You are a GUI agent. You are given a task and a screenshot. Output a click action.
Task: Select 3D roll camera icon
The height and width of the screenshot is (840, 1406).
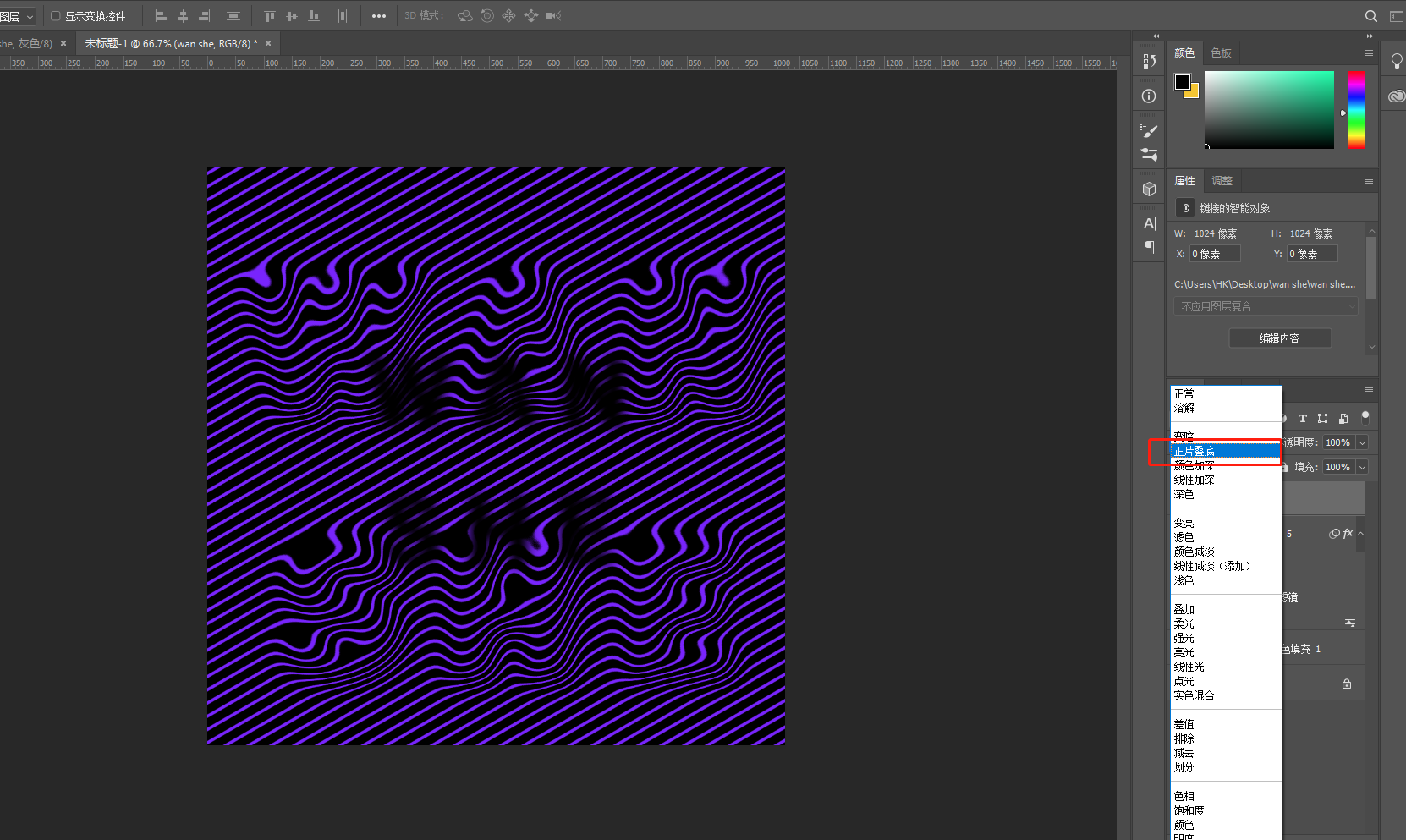(487, 16)
